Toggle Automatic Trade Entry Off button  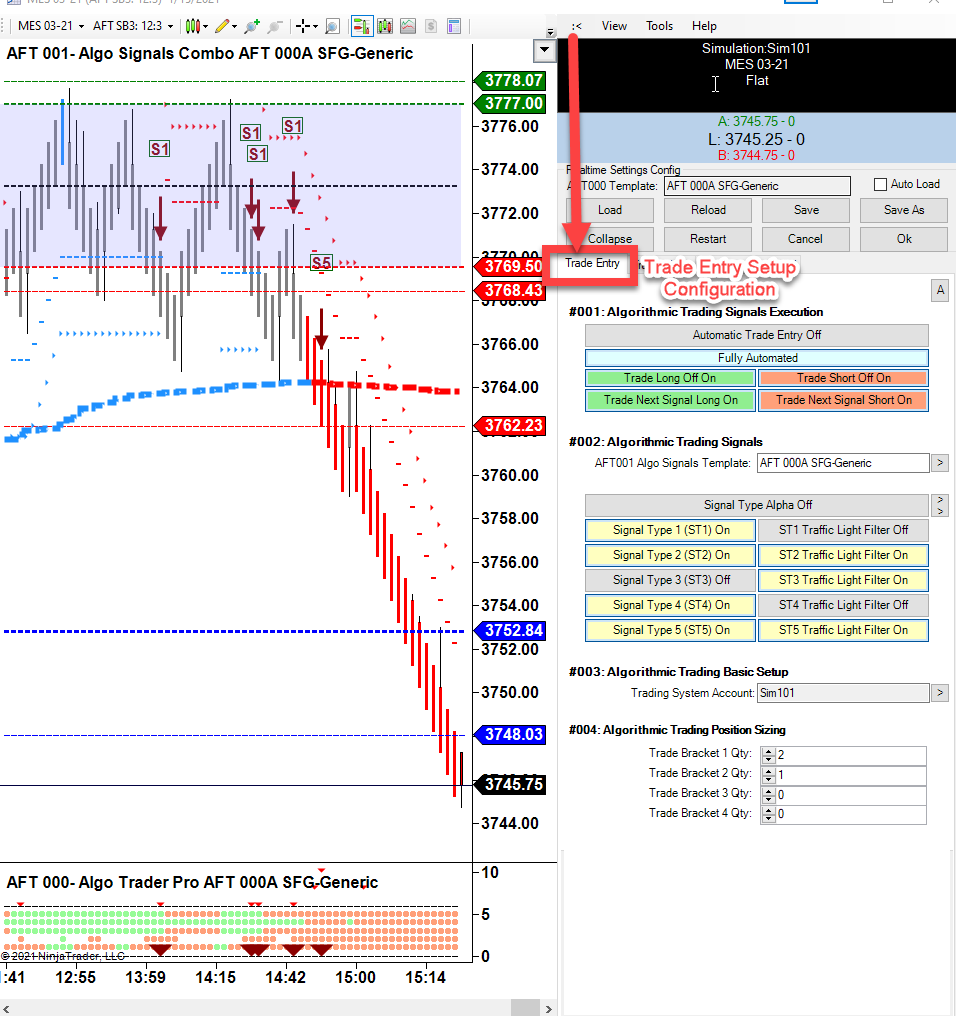[756, 335]
